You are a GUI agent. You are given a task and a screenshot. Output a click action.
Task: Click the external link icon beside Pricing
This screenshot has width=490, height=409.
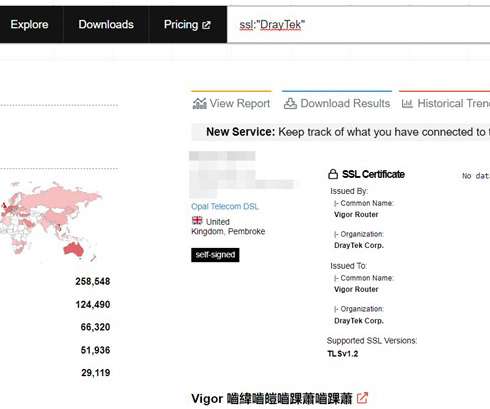pos(206,25)
